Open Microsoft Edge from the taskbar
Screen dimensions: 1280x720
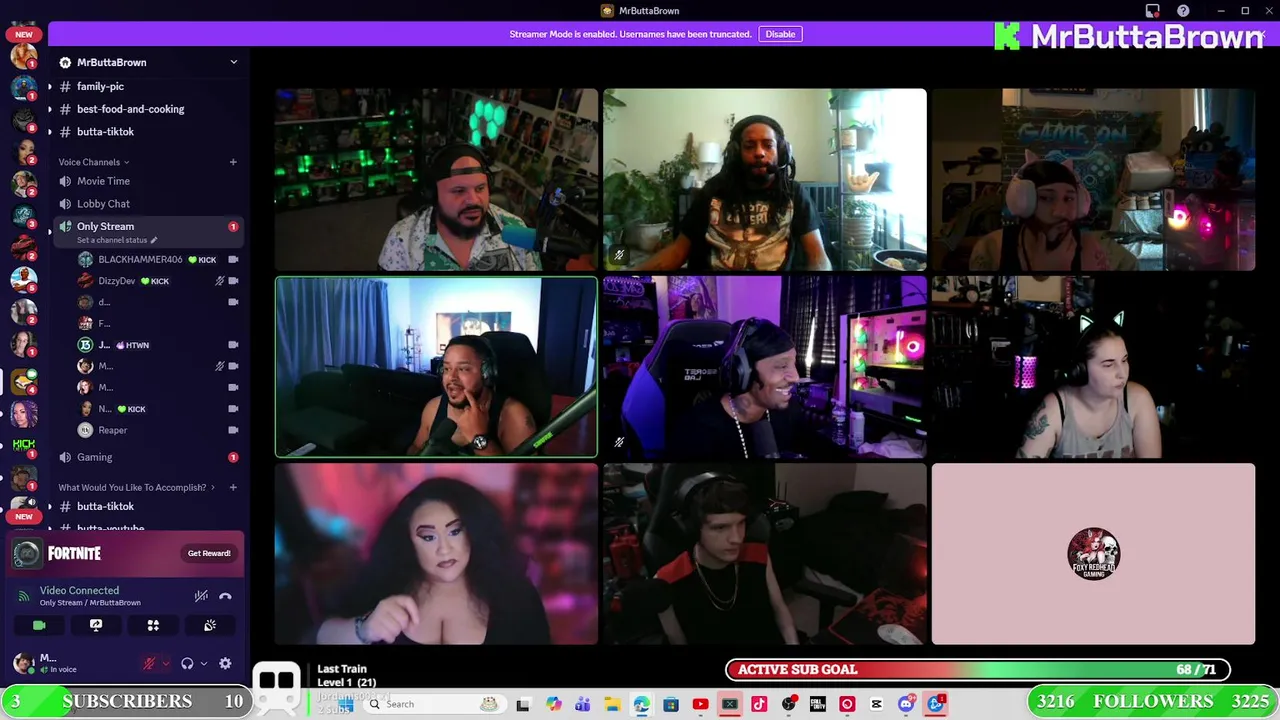[641, 704]
